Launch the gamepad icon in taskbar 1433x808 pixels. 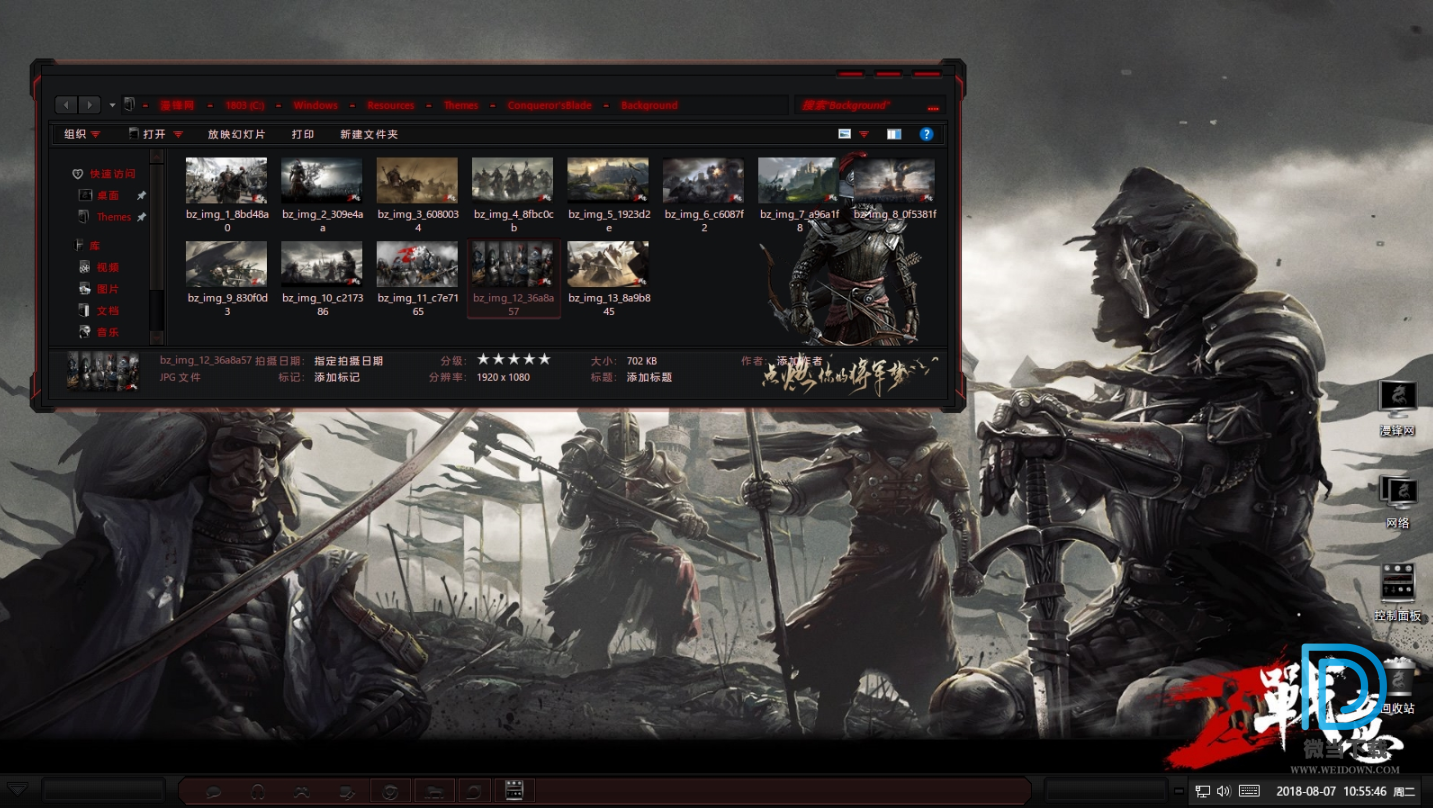pos(301,791)
